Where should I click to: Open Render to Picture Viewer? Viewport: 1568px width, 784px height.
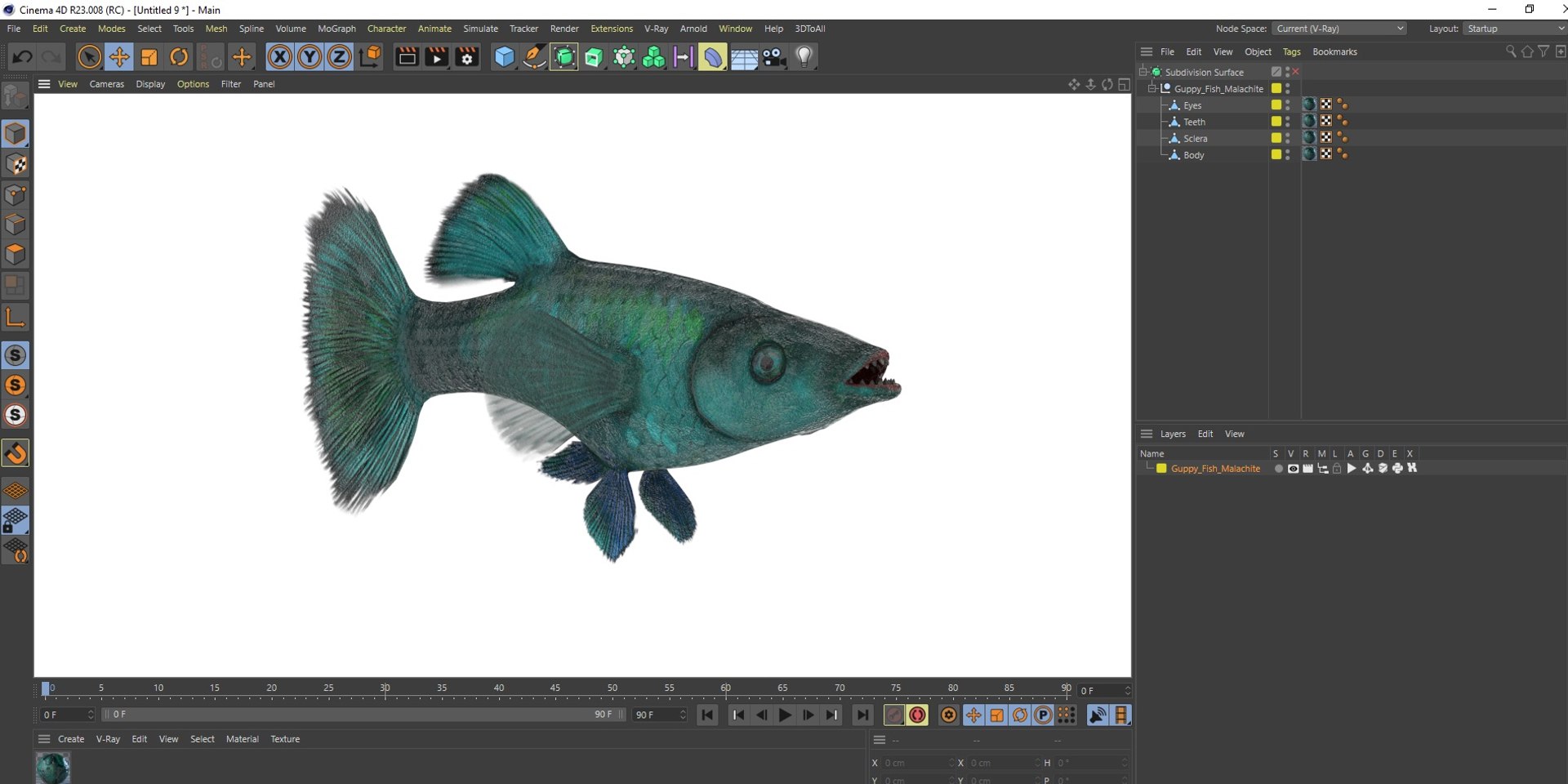[437, 57]
